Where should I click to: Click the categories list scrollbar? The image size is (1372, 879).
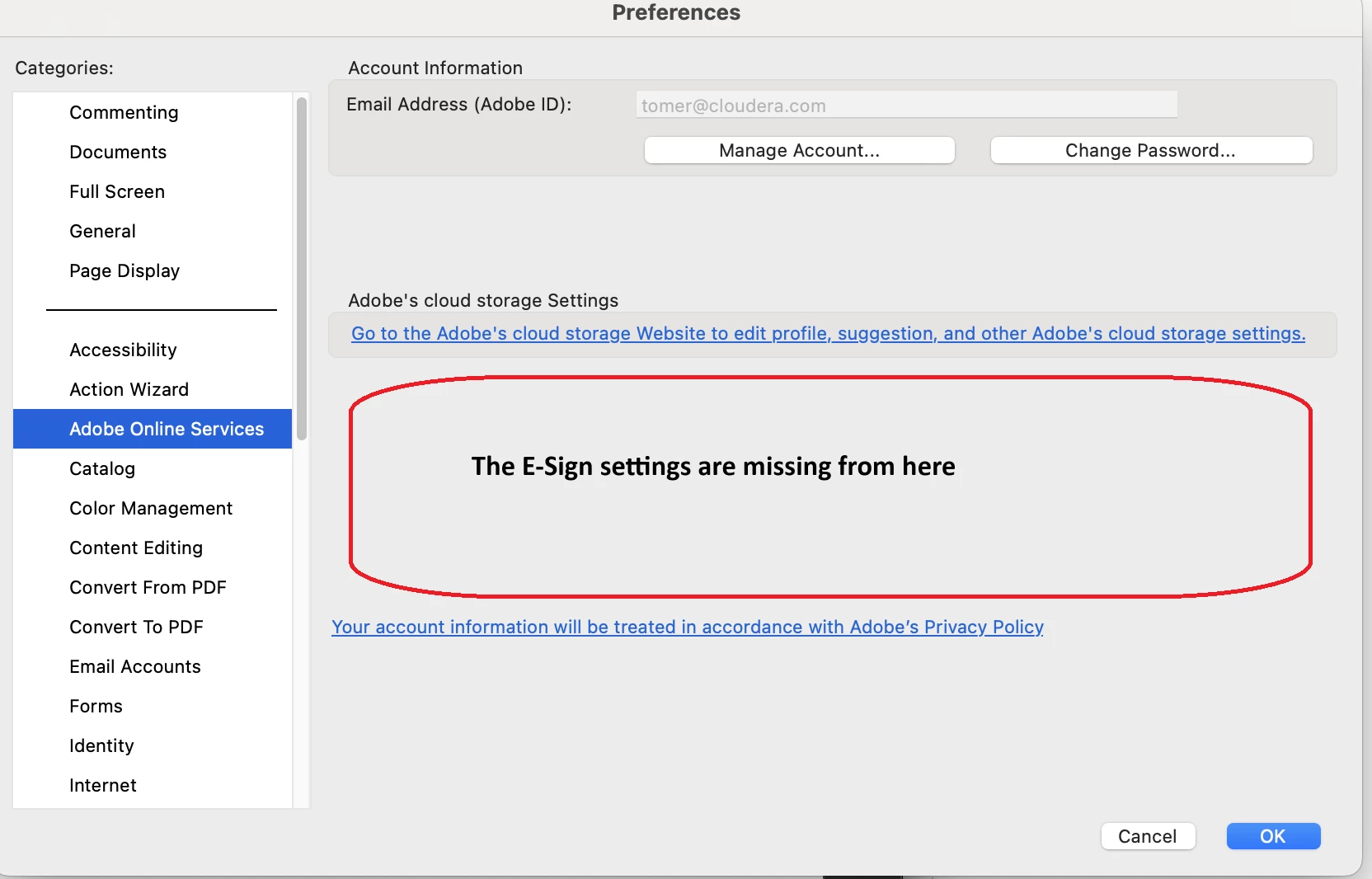point(302,269)
